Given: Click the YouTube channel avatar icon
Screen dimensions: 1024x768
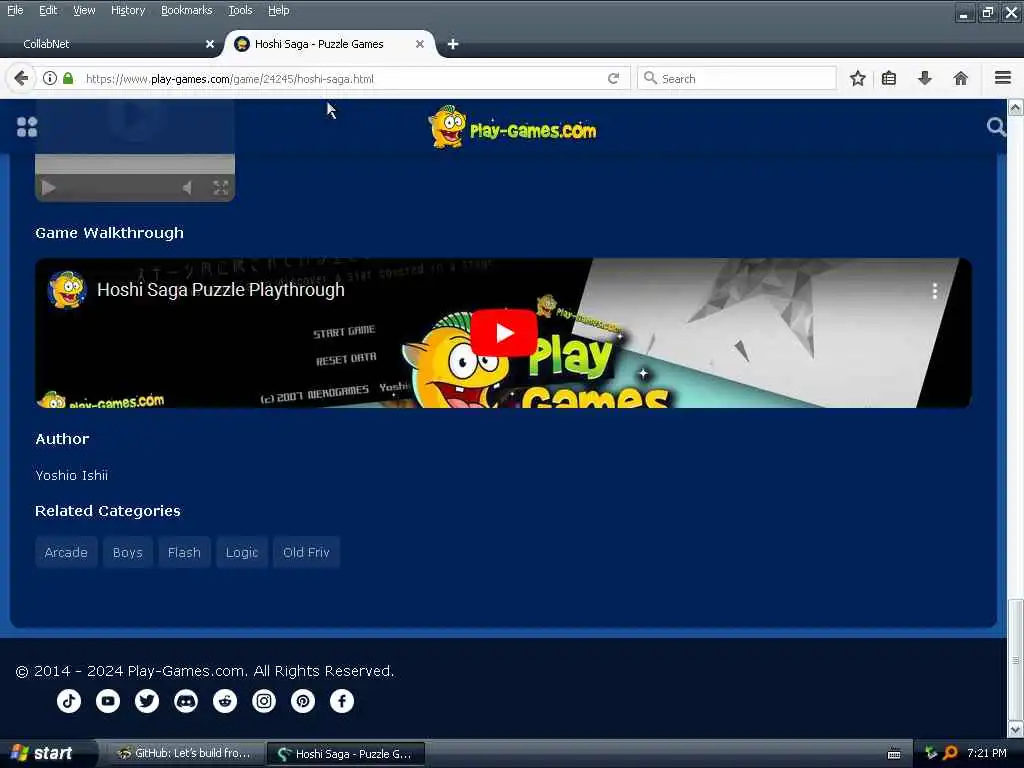Looking at the screenshot, I should [67, 289].
